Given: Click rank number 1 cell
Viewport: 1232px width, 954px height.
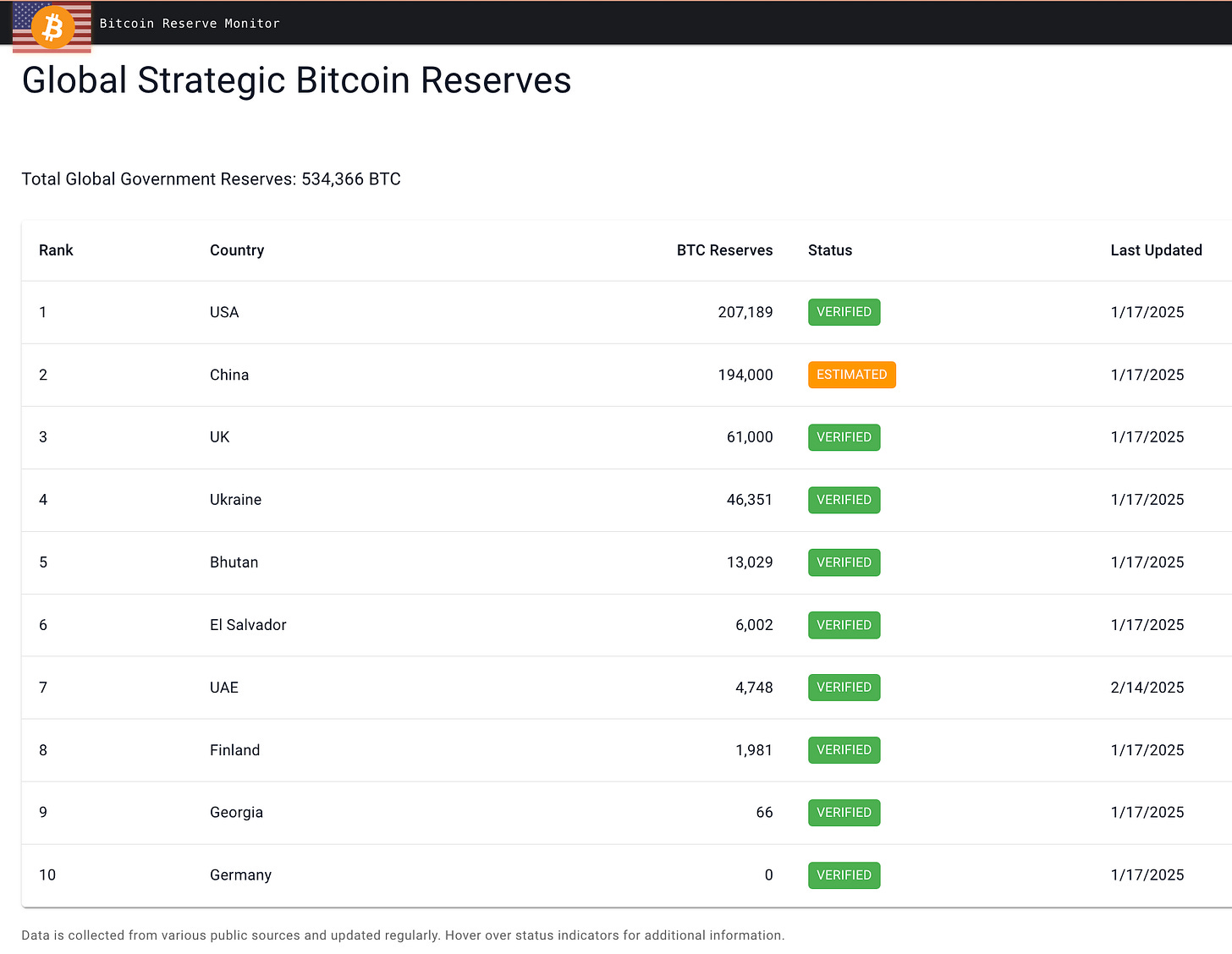Looking at the screenshot, I should click(43, 312).
